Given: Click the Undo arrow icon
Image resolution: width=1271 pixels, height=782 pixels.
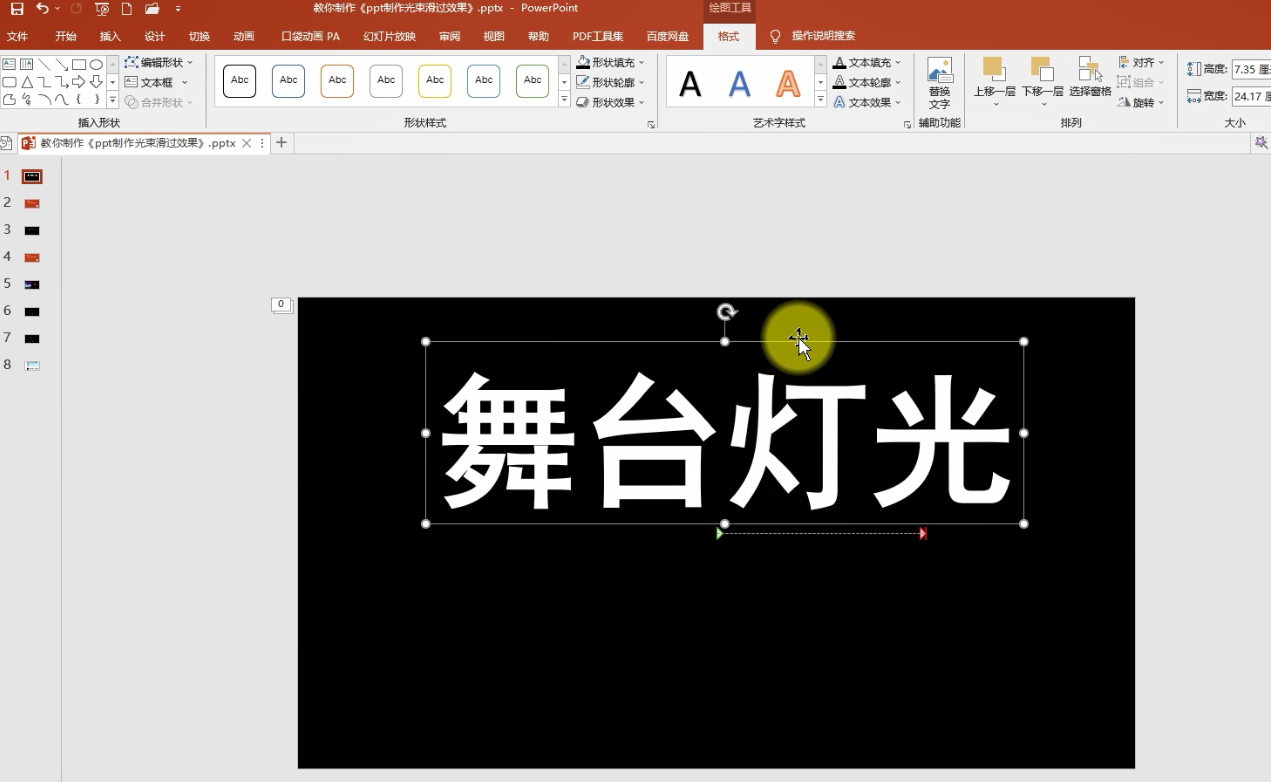Looking at the screenshot, I should pyautogui.click(x=42, y=9).
